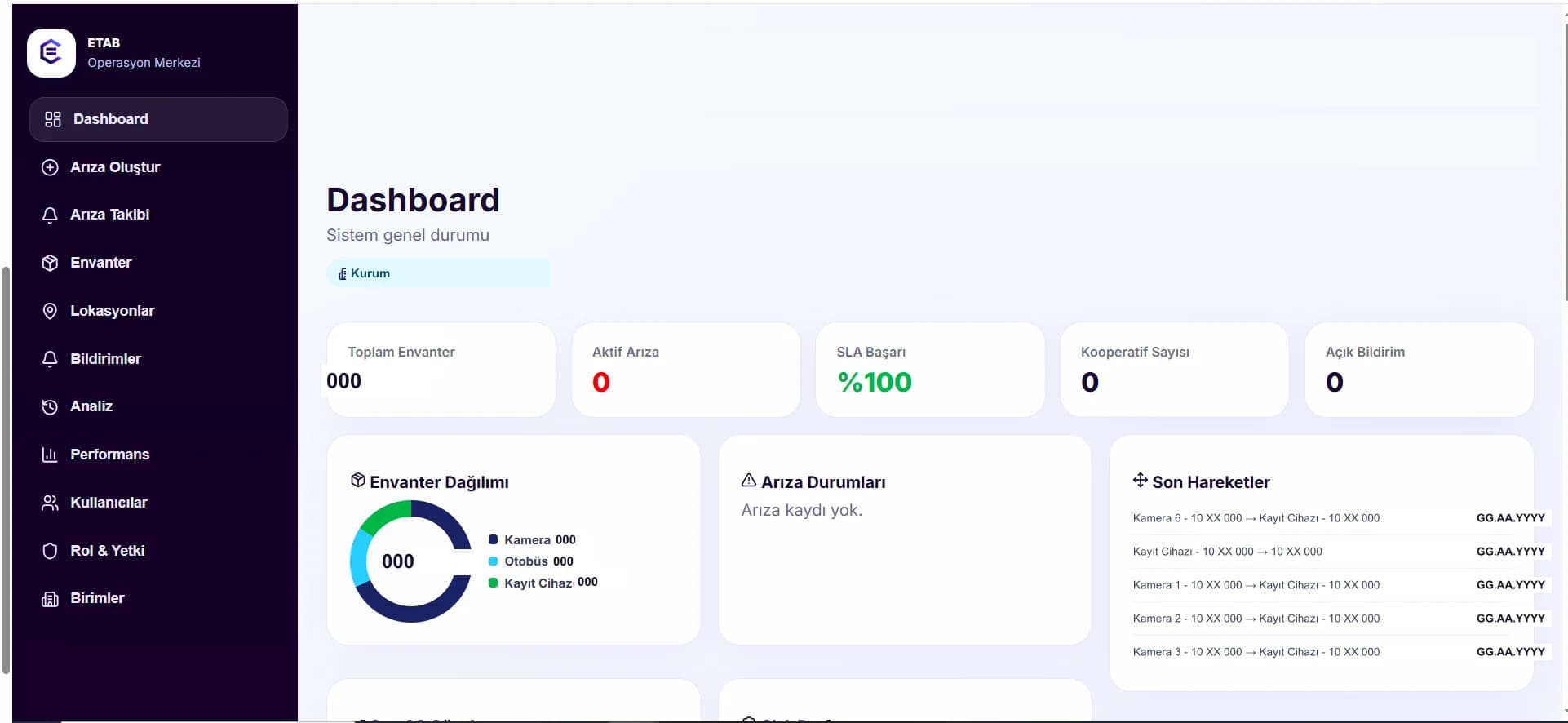Select the Kamera 1 movement row

tap(1339, 585)
